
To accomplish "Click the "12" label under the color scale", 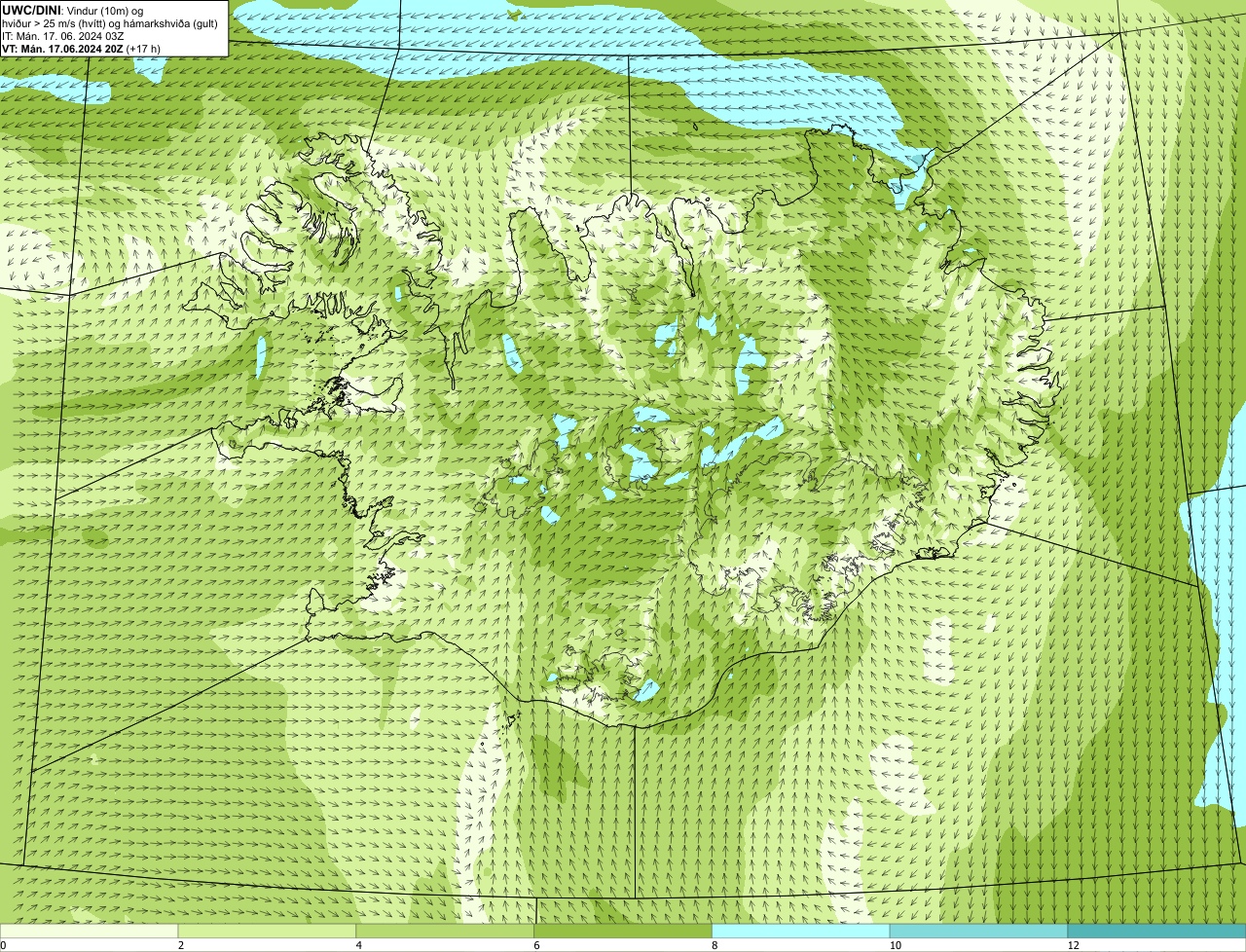I will click(x=1073, y=945).
